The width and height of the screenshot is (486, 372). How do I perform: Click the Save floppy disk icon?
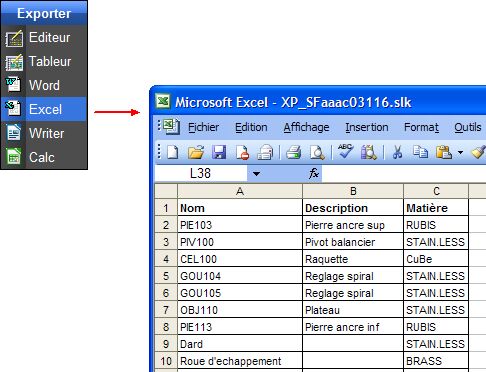219,153
